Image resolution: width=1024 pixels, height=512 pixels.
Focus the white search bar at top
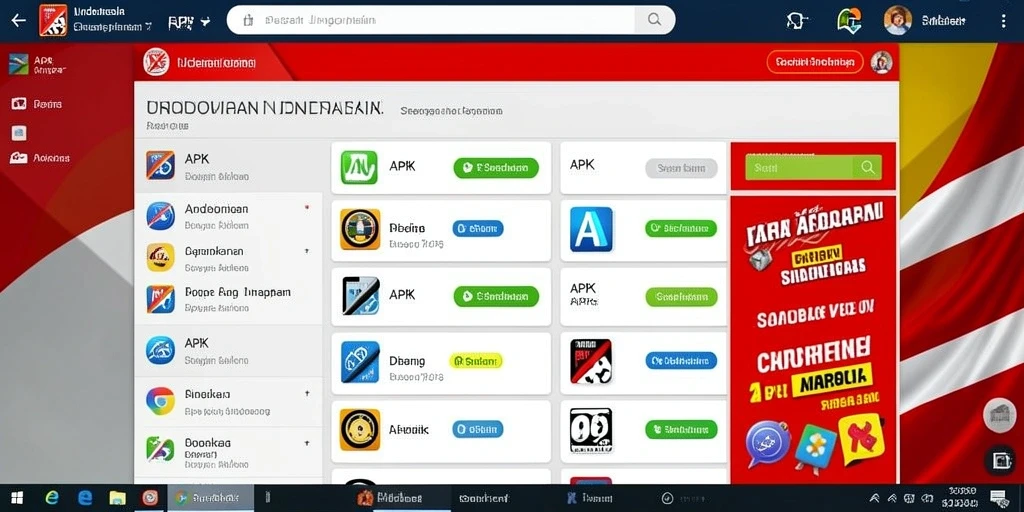click(451, 20)
